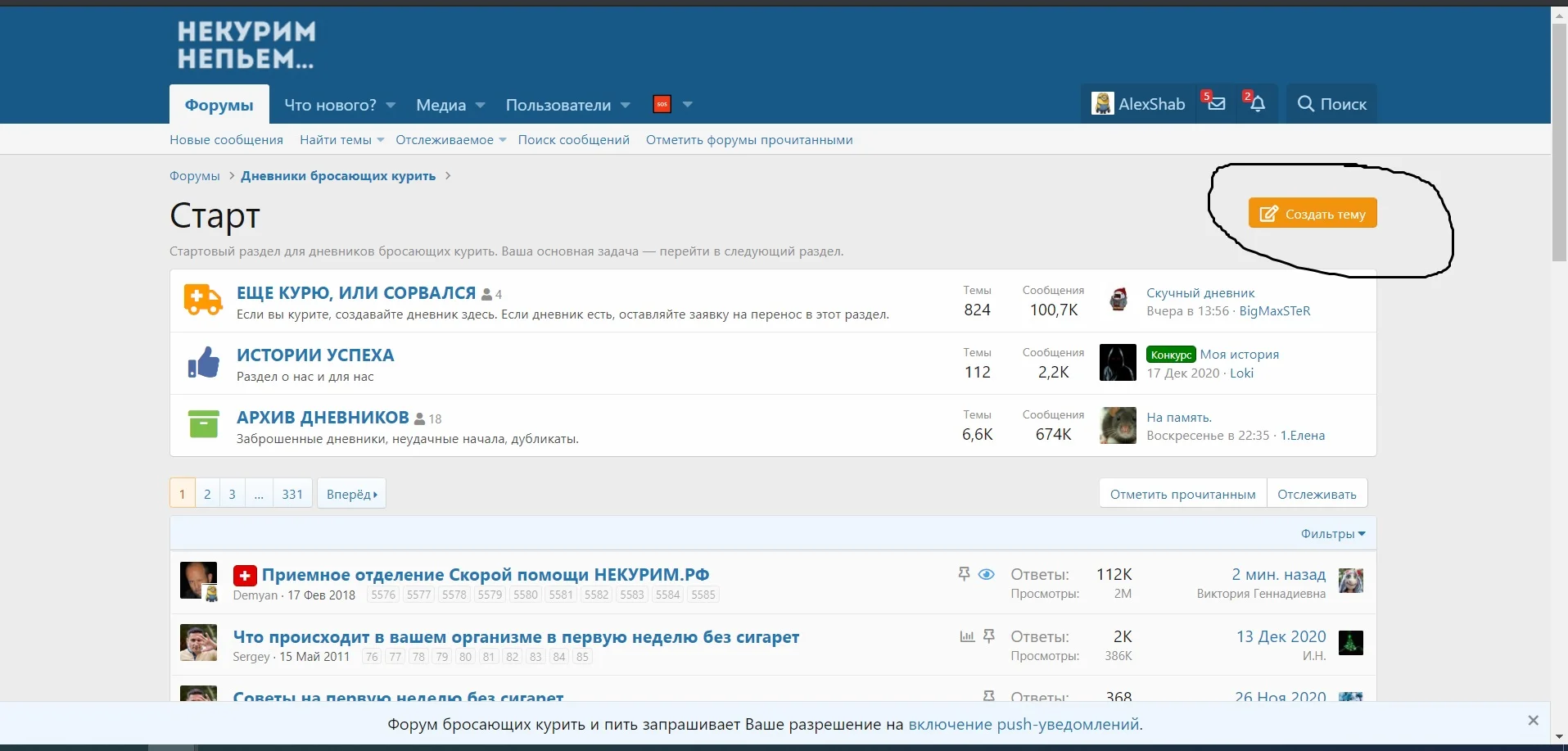Toggle the eye watch icon on Приемное отделение thread
The image size is (1568, 751).
(987, 574)
